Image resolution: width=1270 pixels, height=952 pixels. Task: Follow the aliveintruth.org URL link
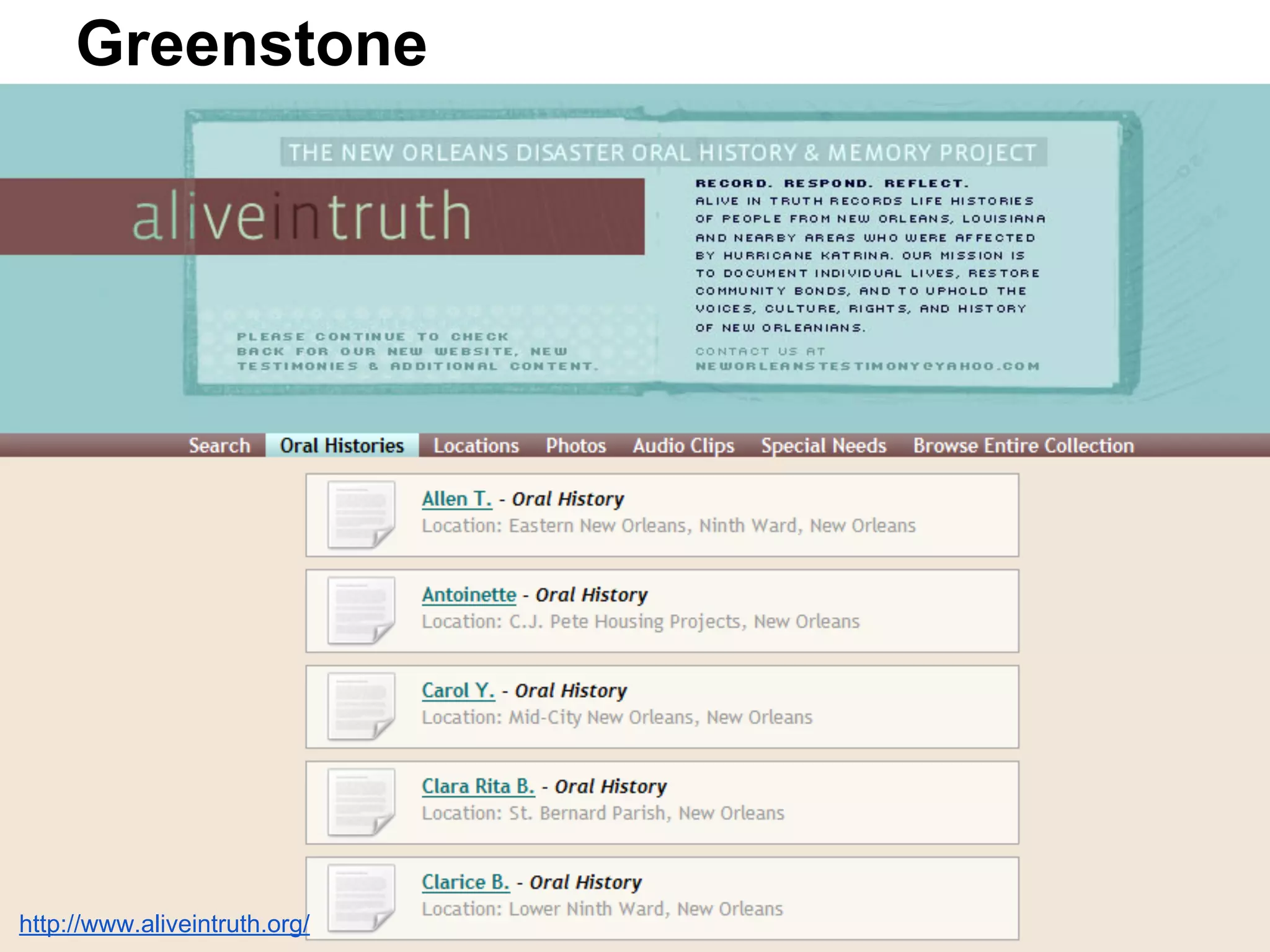click(164, 924)
